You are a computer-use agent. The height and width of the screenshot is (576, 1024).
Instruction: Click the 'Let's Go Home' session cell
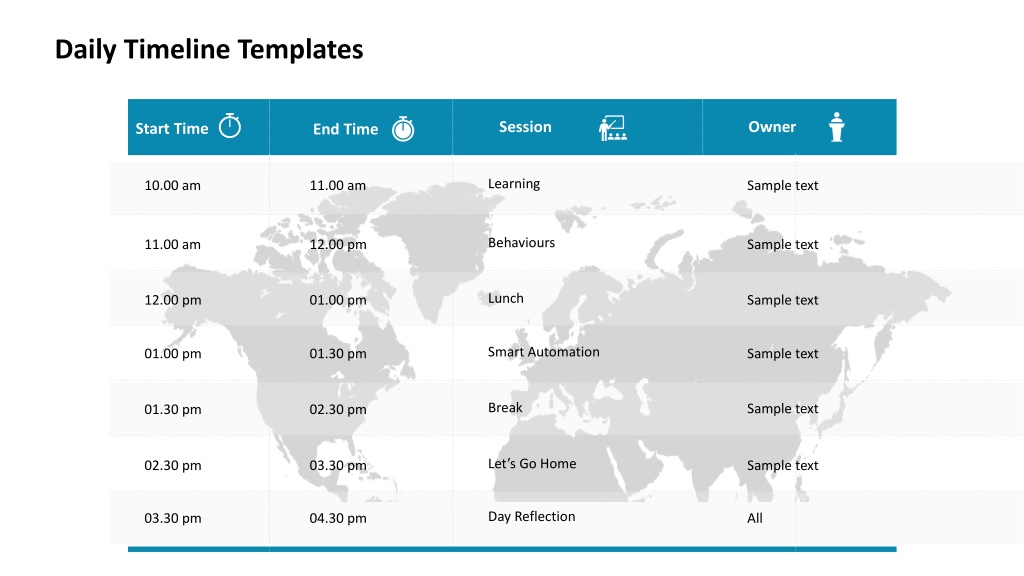point(532,464)
